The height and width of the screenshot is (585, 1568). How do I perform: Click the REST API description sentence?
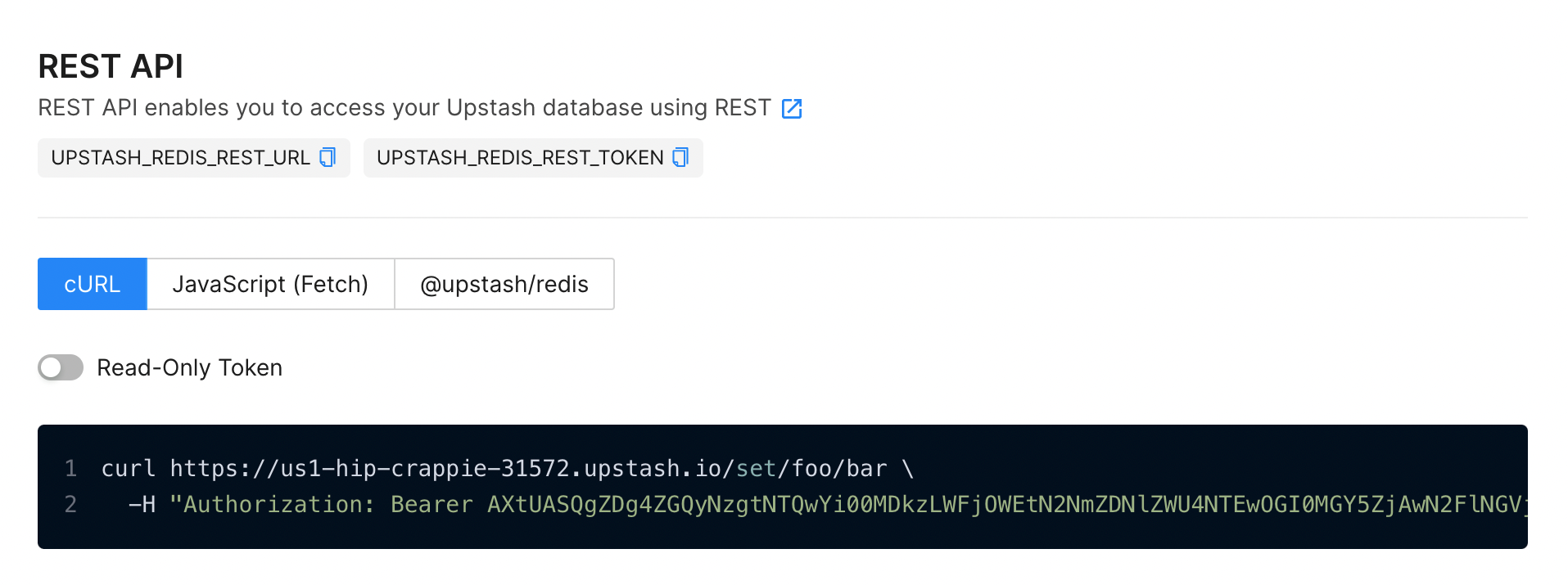click(x=404, y=108)
